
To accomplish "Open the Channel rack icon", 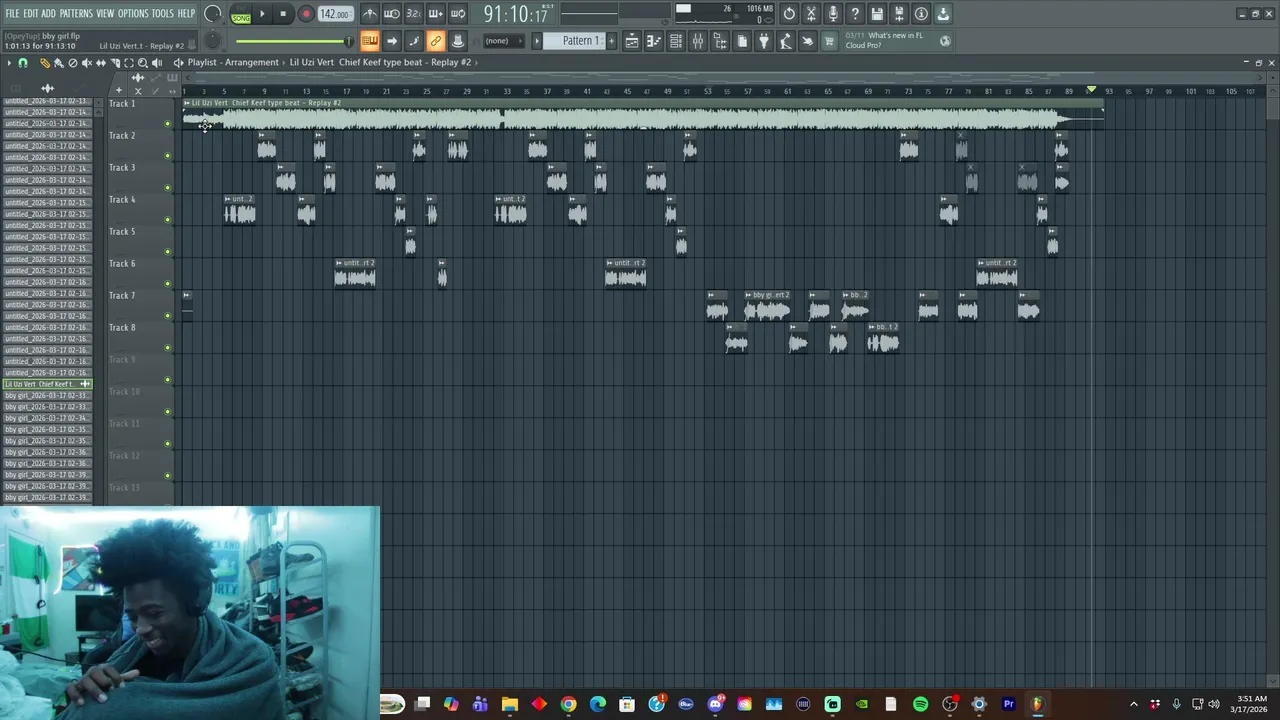I will click(676, 41).
